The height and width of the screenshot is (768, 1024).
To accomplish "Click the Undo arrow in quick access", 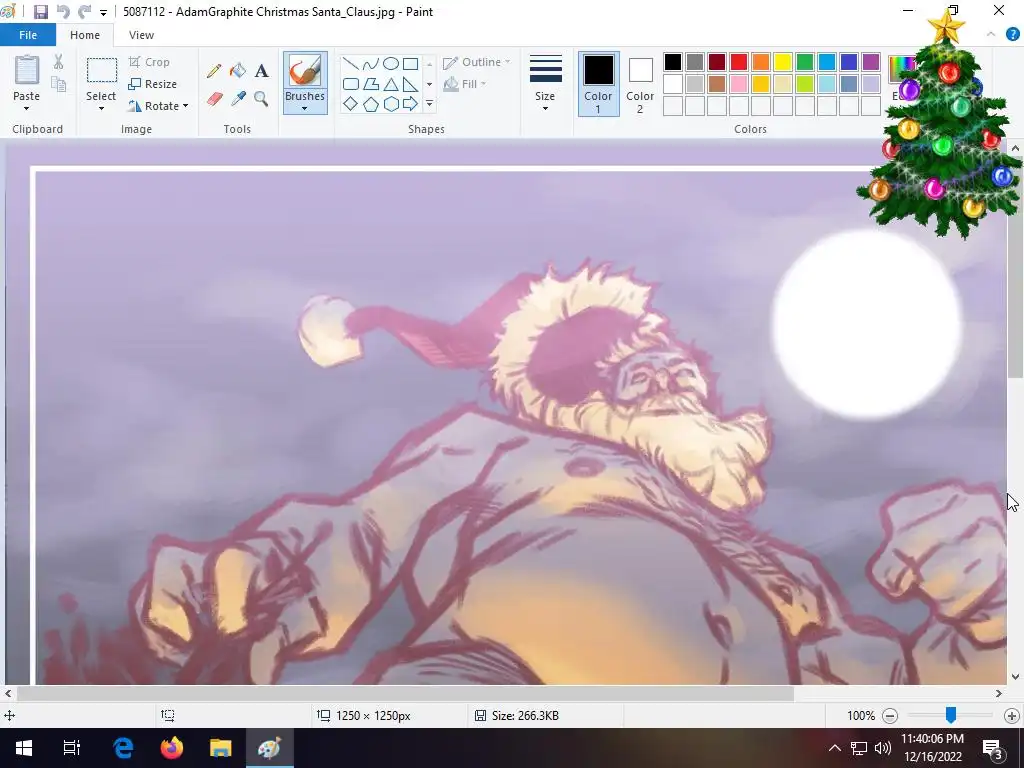I will tap(63, 12).
